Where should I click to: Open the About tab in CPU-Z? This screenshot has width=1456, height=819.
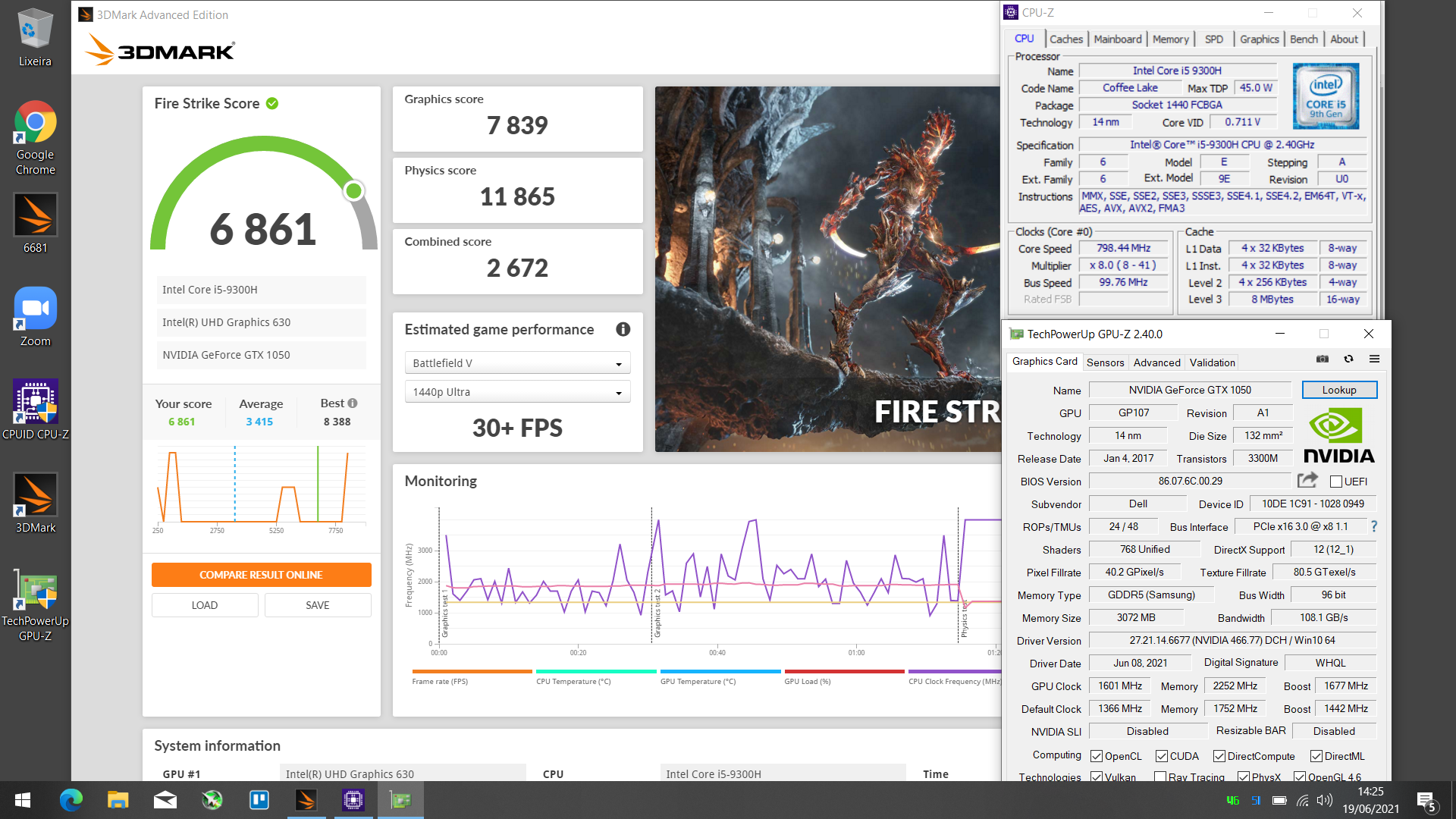(x=1345, y=39)
